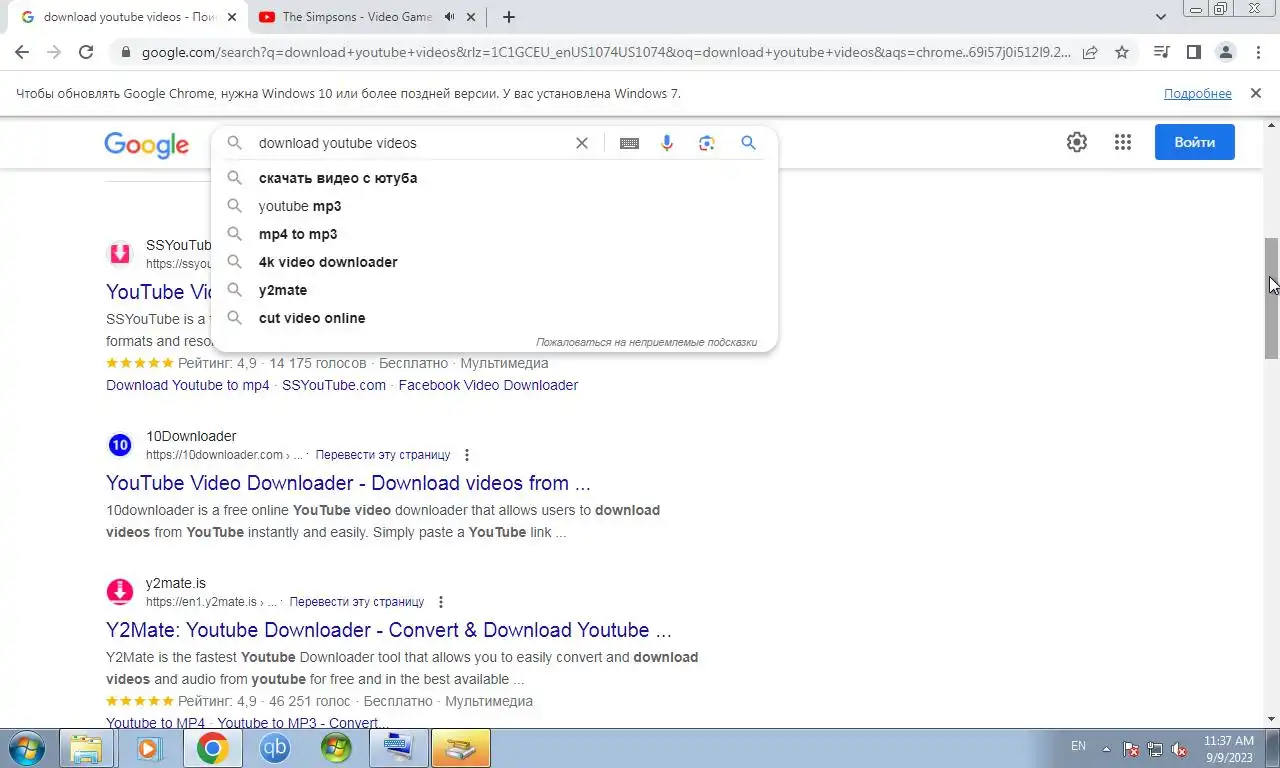Open the tab search dropdown arrow

tap(1161, 17)
